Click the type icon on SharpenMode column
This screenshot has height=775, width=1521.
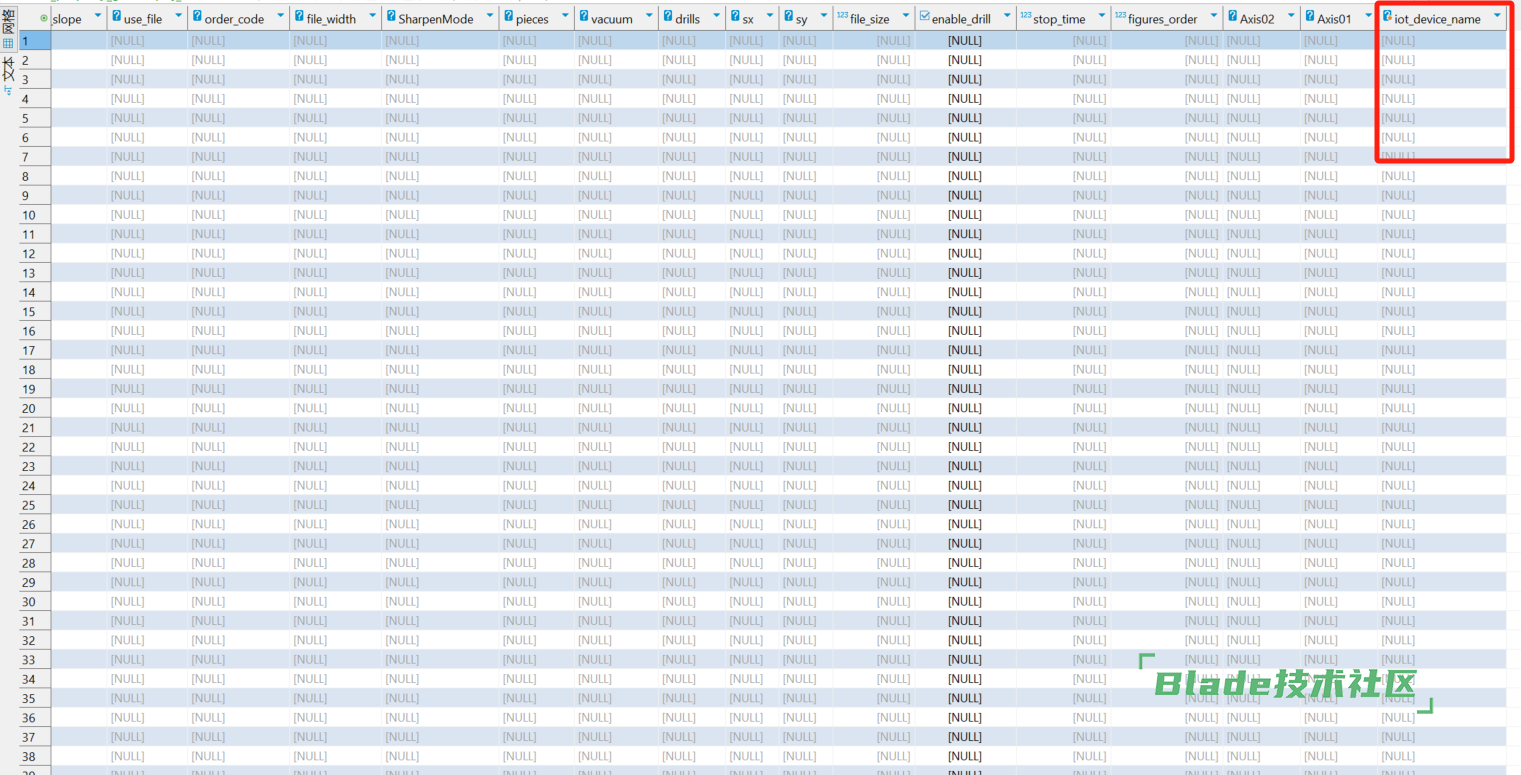390,17
